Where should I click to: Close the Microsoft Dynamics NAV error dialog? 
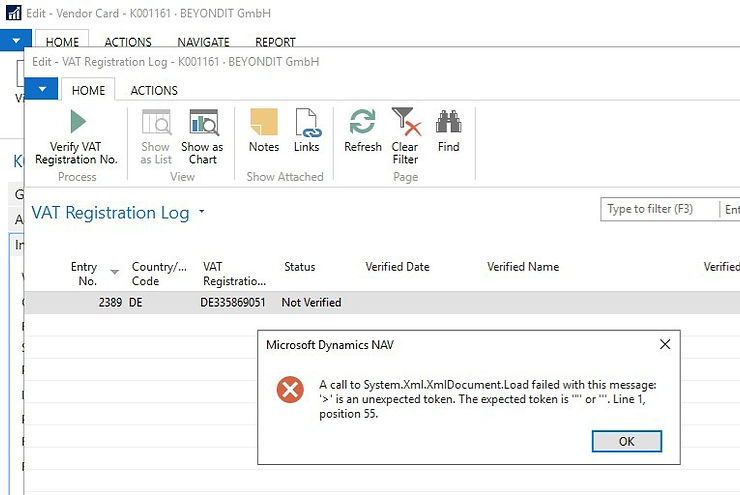point(664,344)
